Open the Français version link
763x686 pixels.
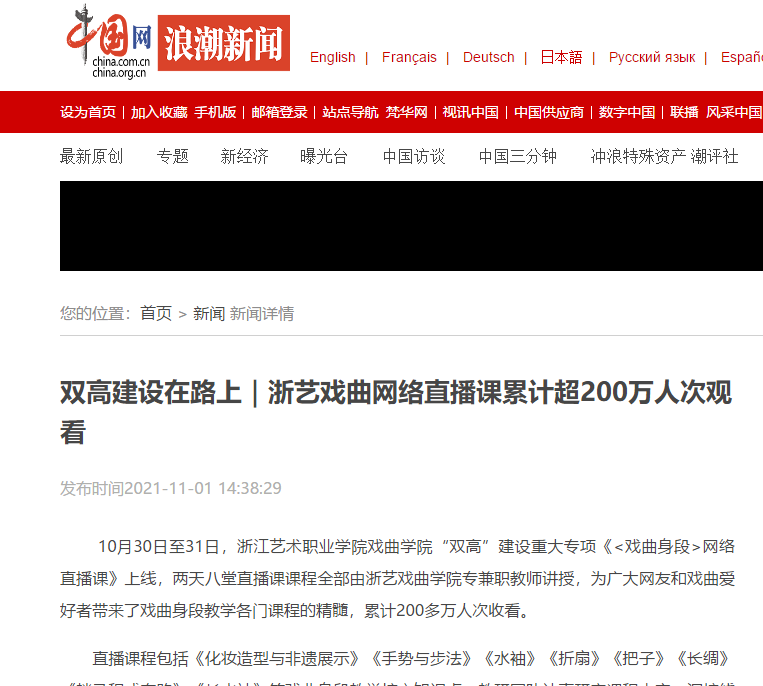[409, 57]
